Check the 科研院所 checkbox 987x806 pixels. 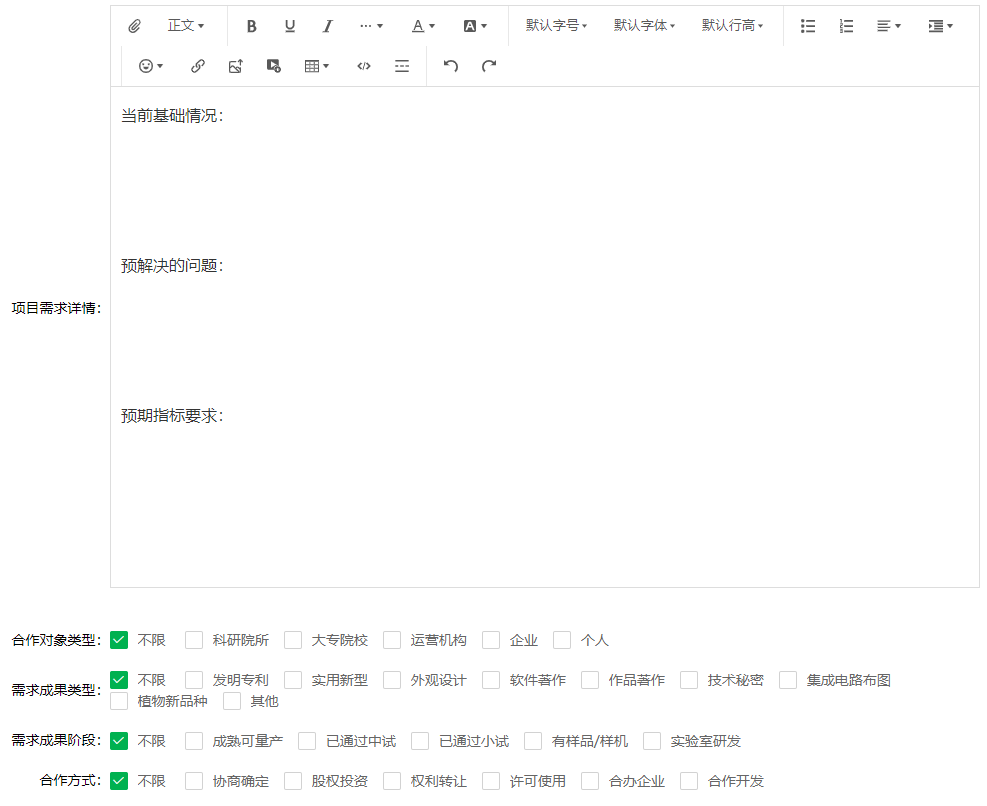(x=194, y=640)
